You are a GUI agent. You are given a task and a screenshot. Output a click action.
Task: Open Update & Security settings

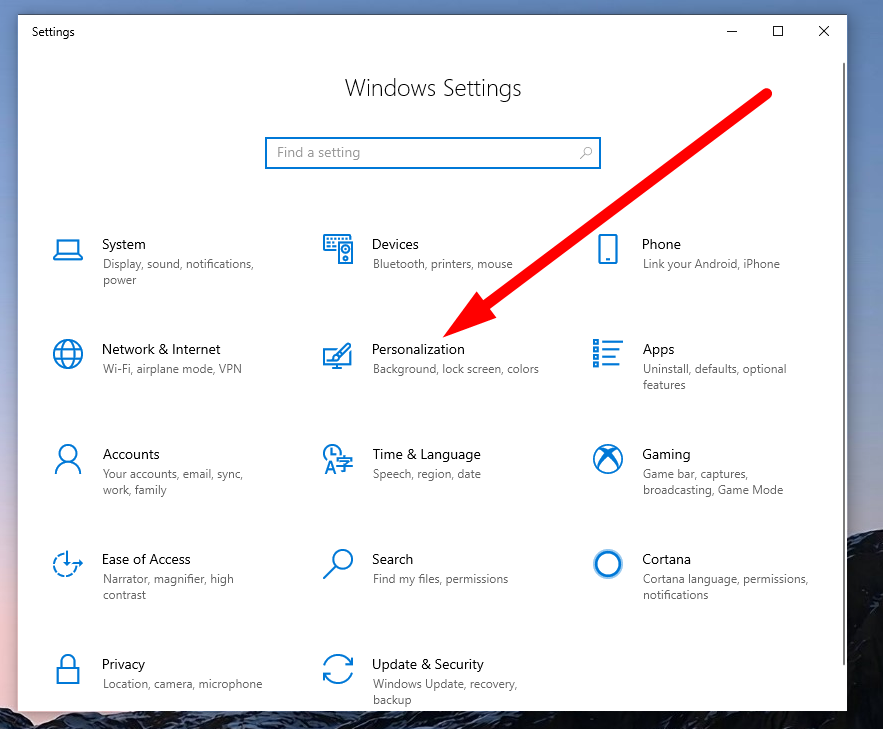tap(427, 664)
